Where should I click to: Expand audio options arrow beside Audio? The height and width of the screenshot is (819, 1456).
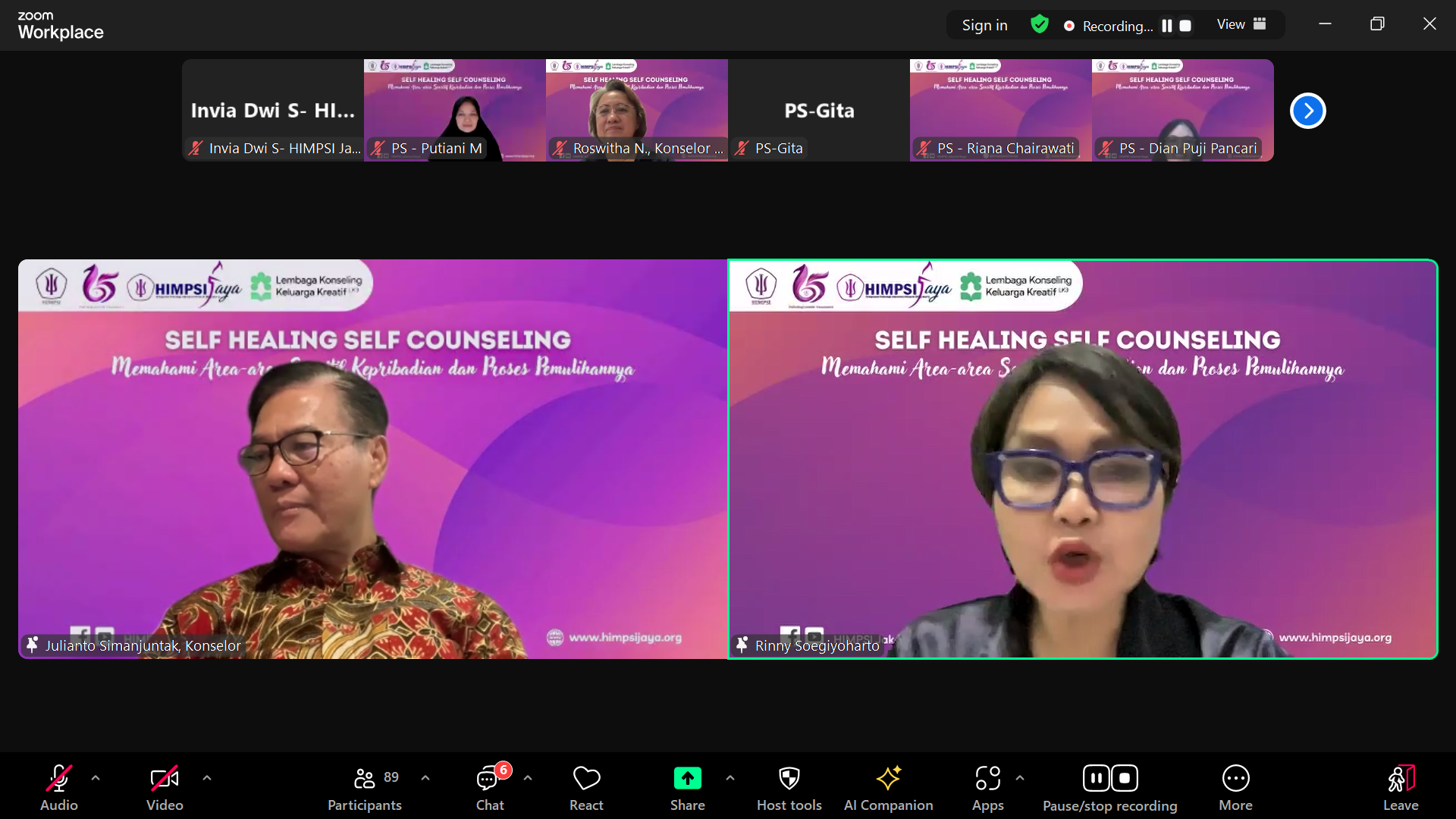coord(96,777)
